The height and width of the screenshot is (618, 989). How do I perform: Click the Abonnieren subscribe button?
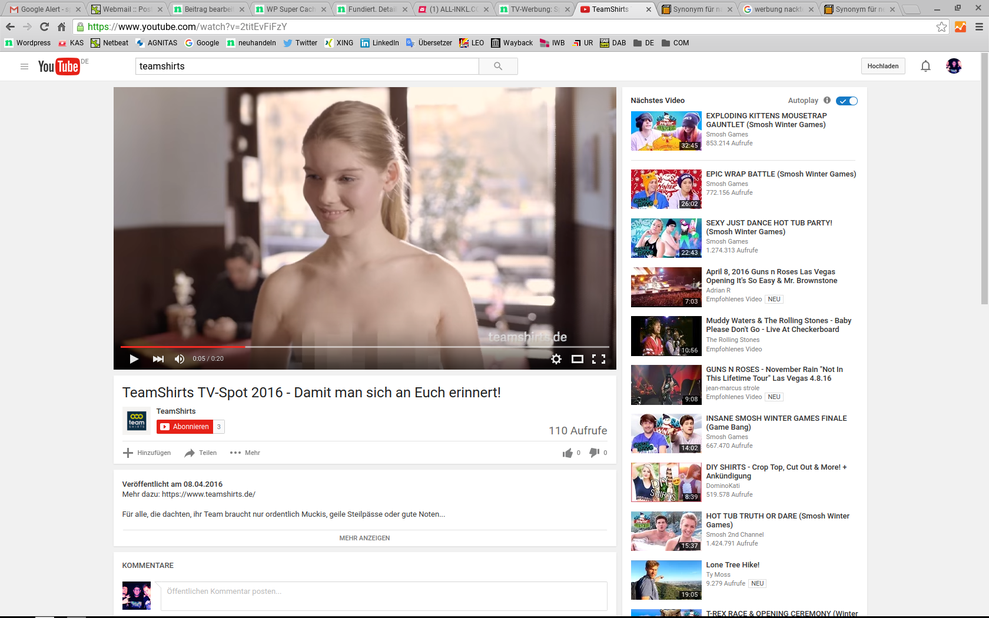point(185,427)
